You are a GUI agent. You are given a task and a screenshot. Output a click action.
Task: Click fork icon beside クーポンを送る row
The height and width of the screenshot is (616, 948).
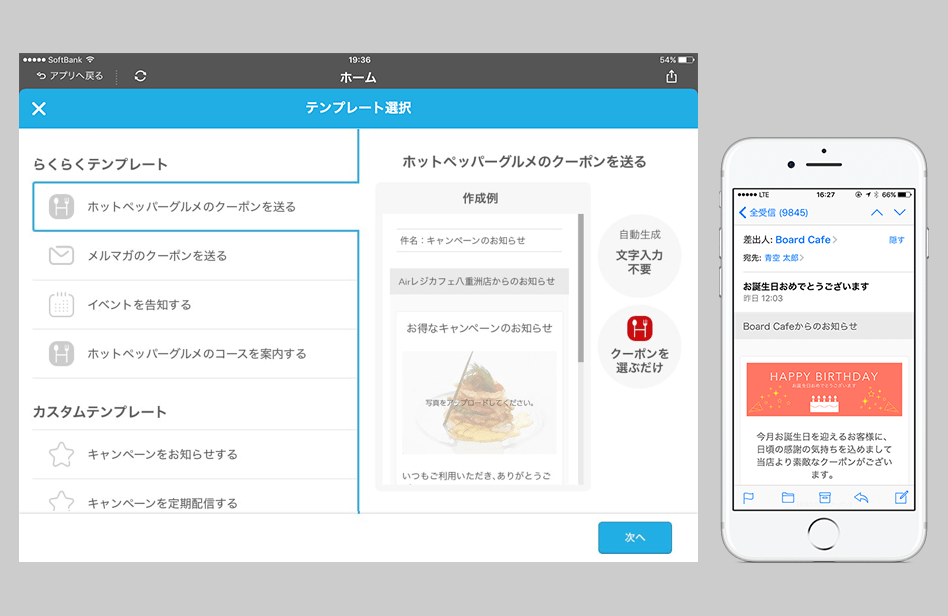[61, 207]
